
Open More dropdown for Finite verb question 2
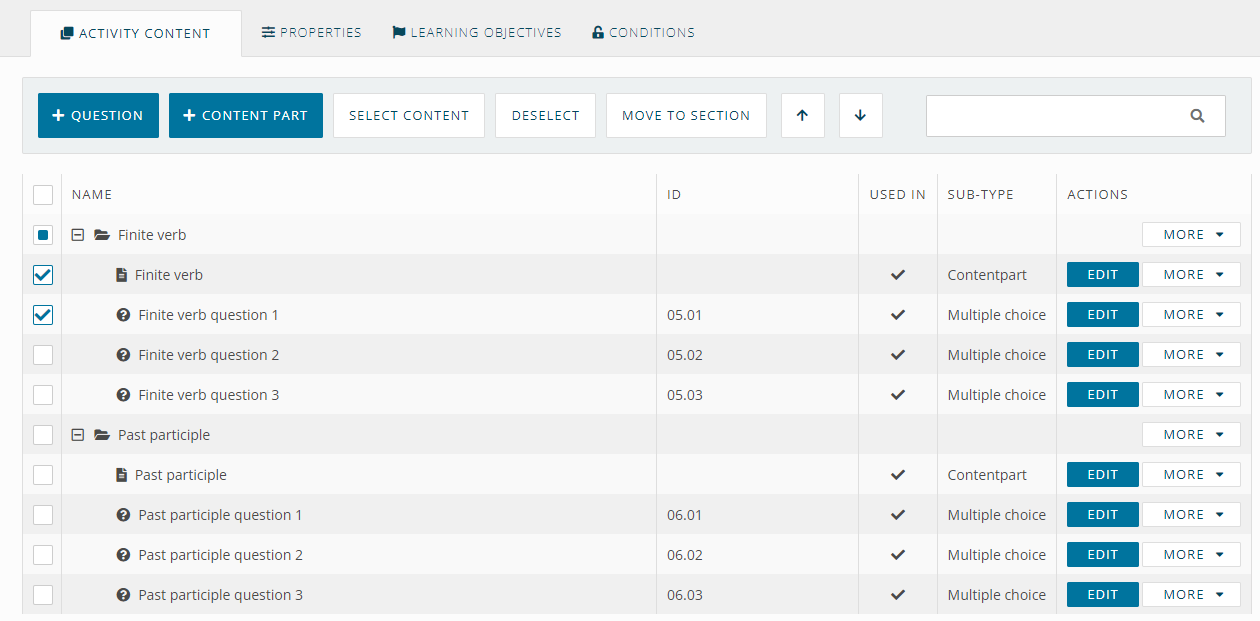click(1191, 355)
